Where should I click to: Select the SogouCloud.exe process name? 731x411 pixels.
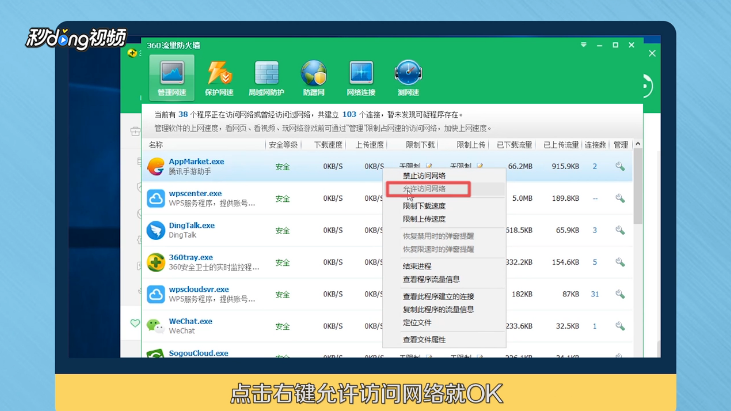point(199,353)
